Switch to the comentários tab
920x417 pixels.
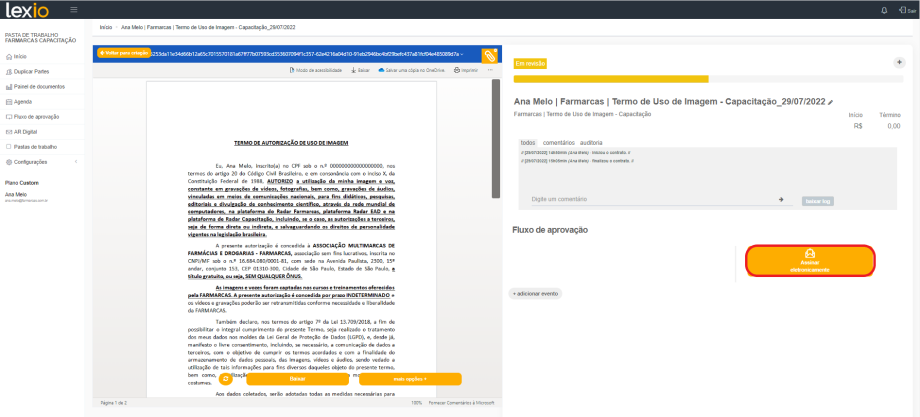click(x=558, y=143)
